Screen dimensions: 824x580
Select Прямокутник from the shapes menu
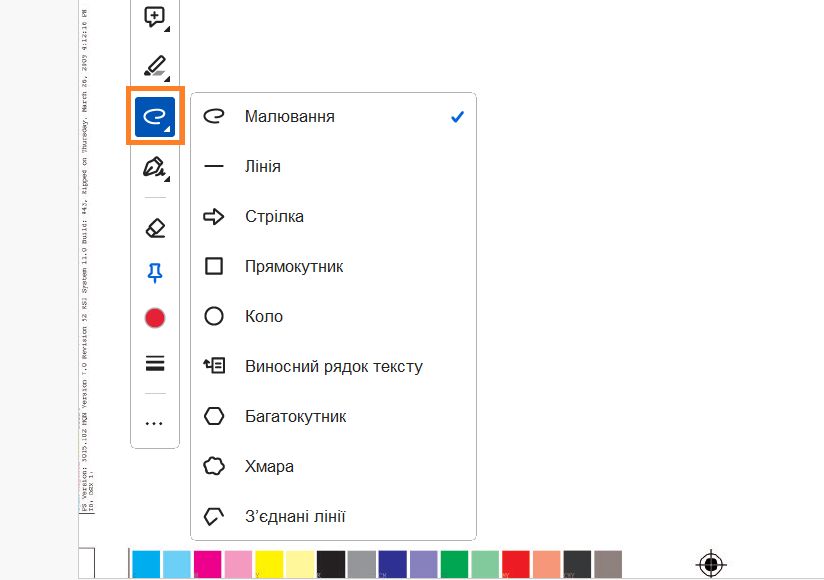[294, 266]
